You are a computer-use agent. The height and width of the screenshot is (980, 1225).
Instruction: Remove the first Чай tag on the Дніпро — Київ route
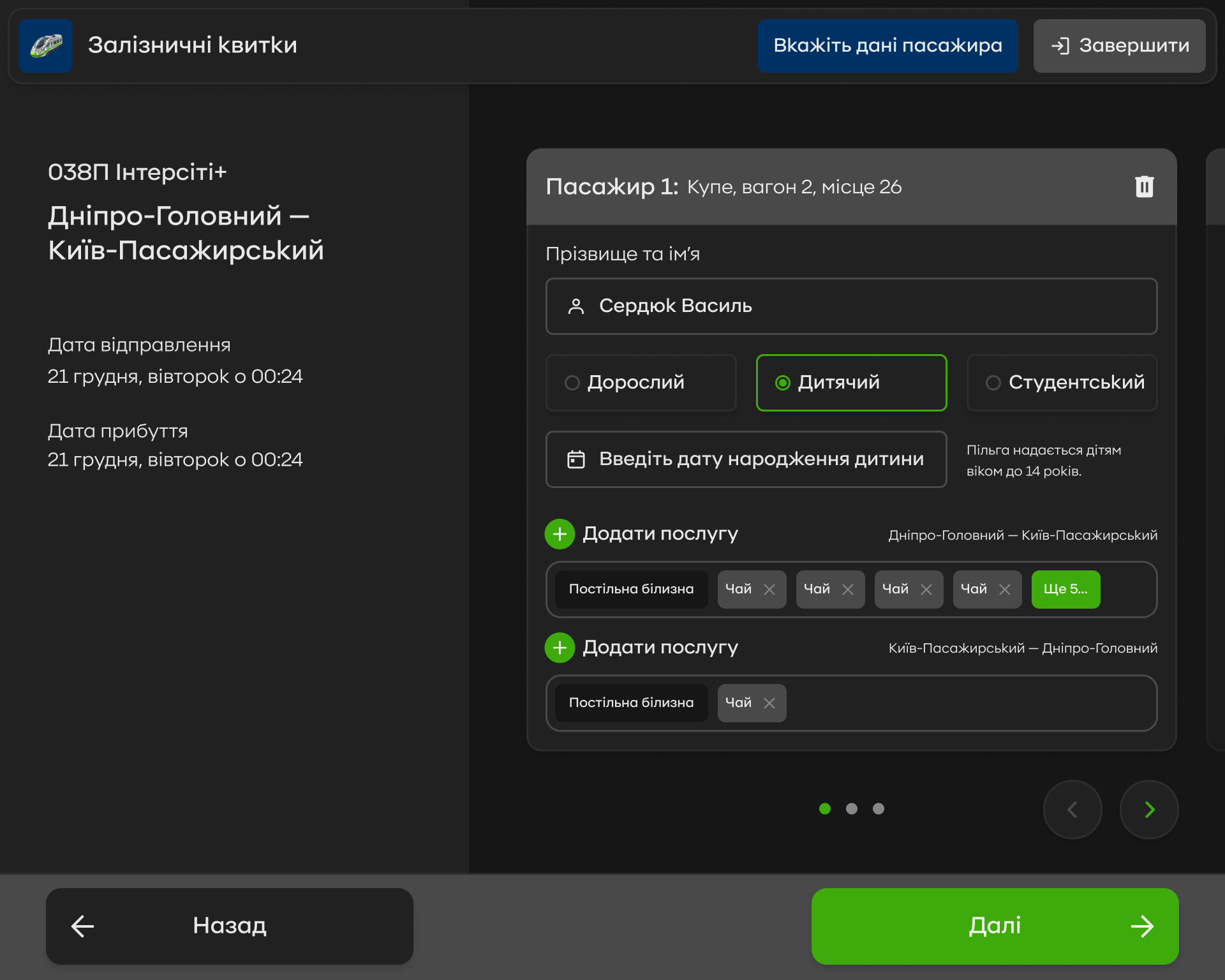[769, 590]
